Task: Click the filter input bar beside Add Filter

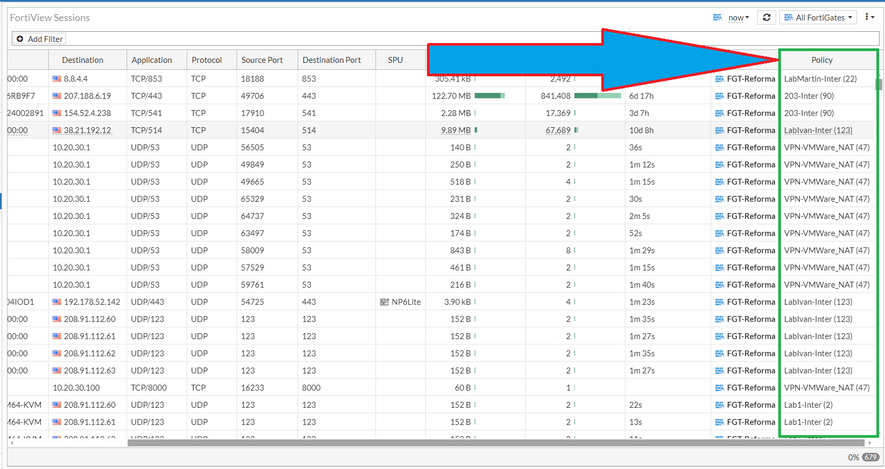Action: click(x=471, y=39)
